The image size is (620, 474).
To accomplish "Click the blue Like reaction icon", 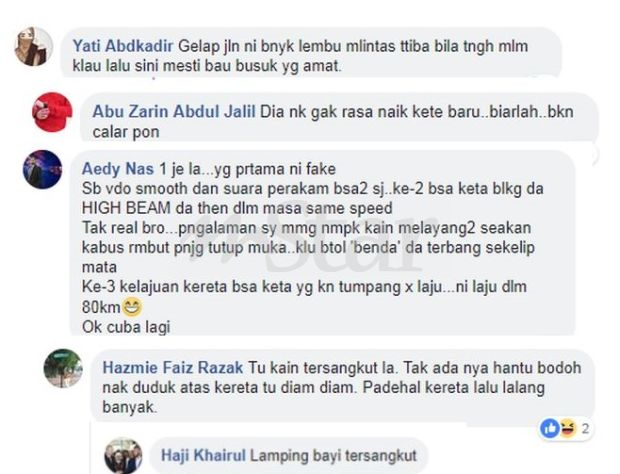I will tap(550, 429).
